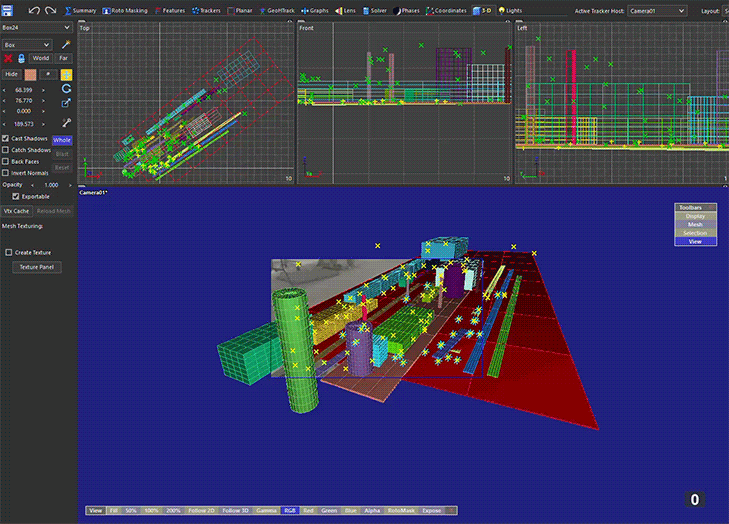
Task: Open the Box mesh type dropdown
Action: (x=27, y=45)
